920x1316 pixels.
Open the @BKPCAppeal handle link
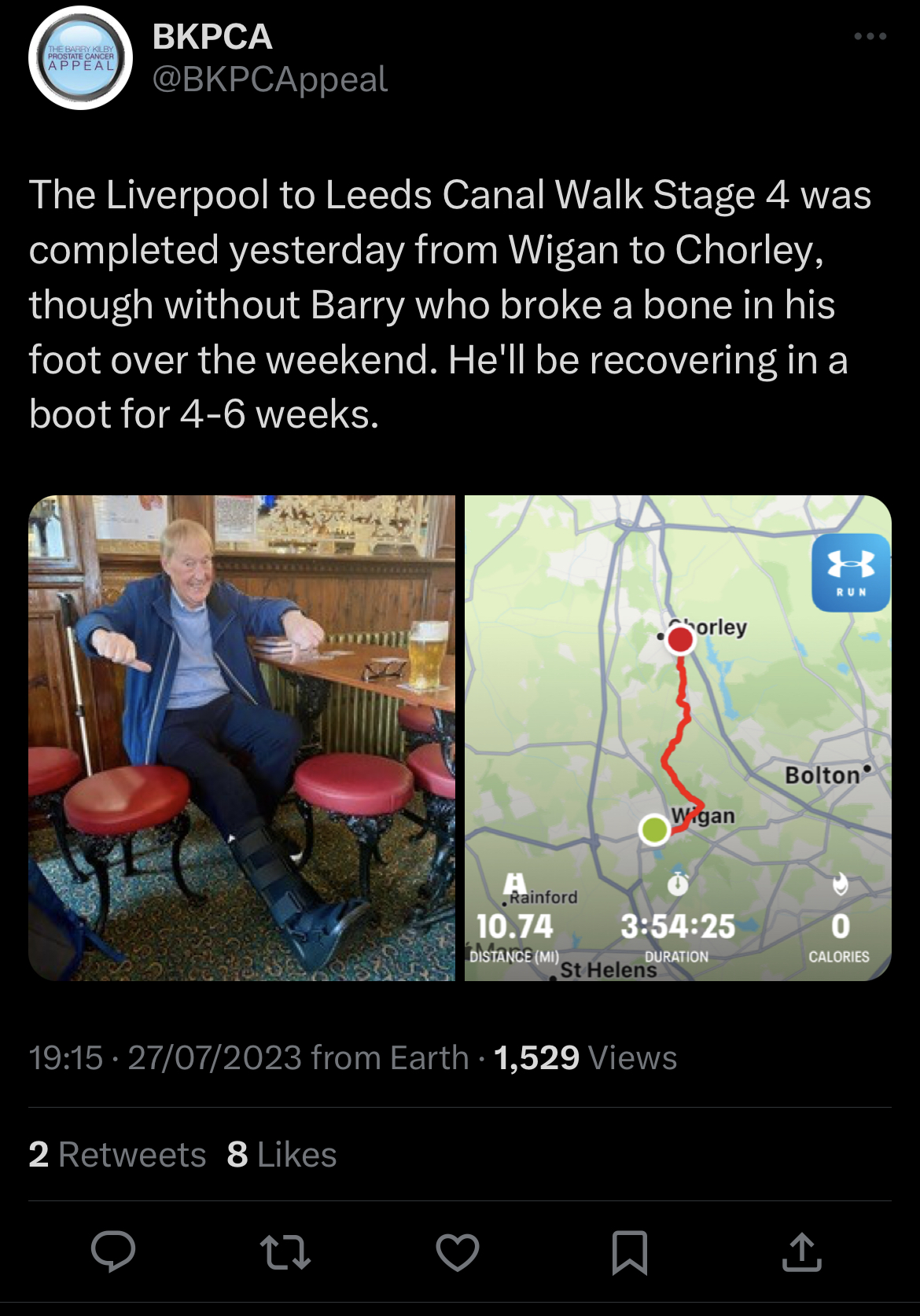270,79
